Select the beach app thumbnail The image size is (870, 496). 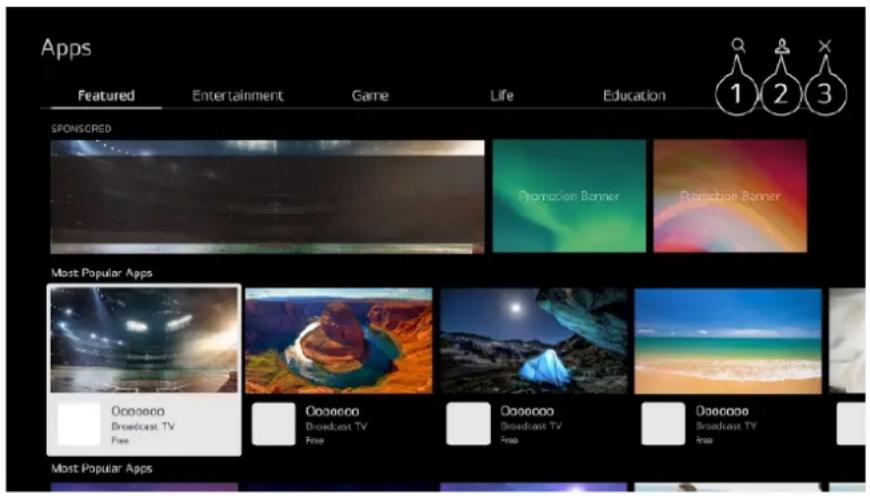click(x=728, y=341)
